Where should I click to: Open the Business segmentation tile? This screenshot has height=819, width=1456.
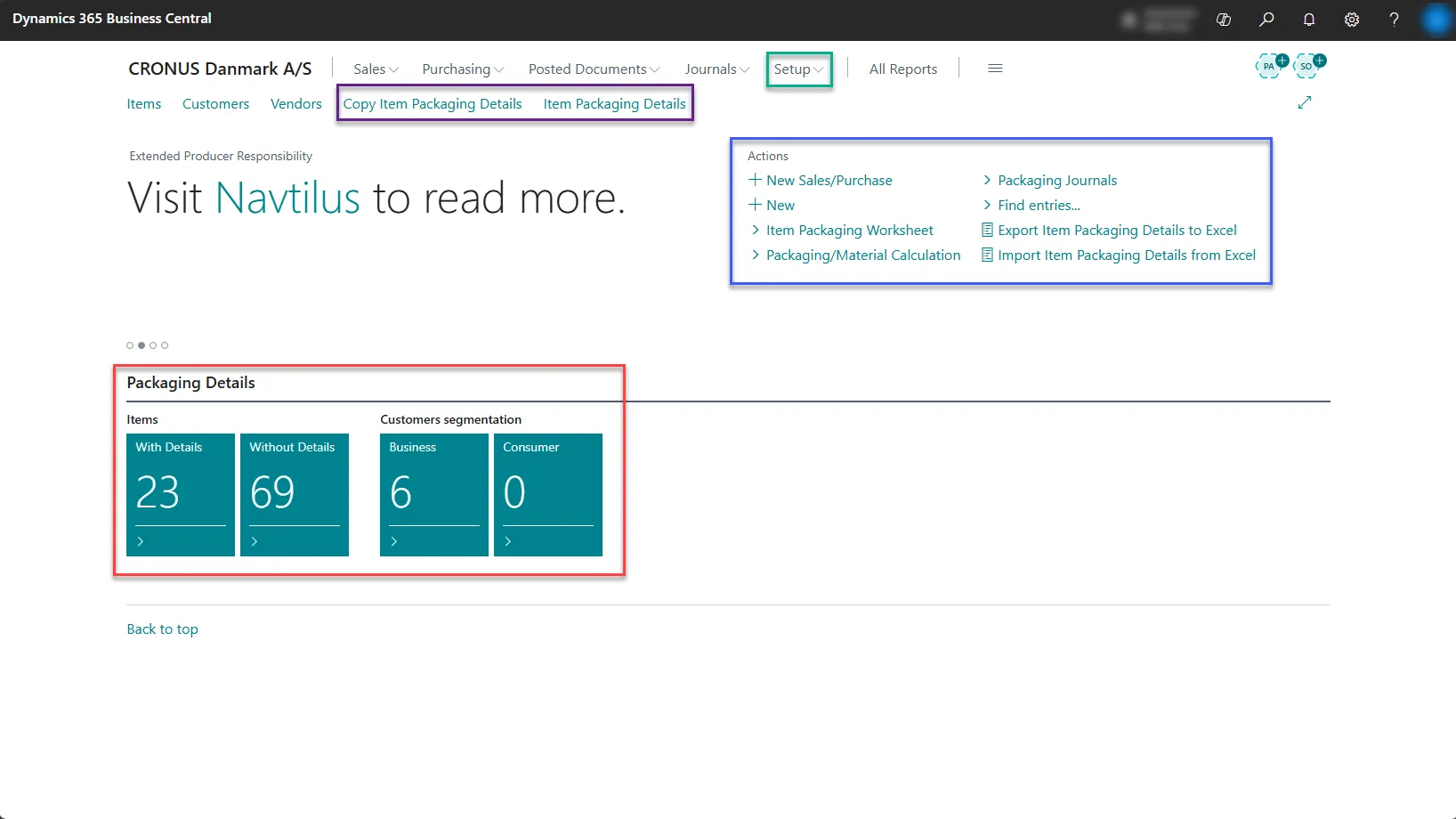point(434,495)
